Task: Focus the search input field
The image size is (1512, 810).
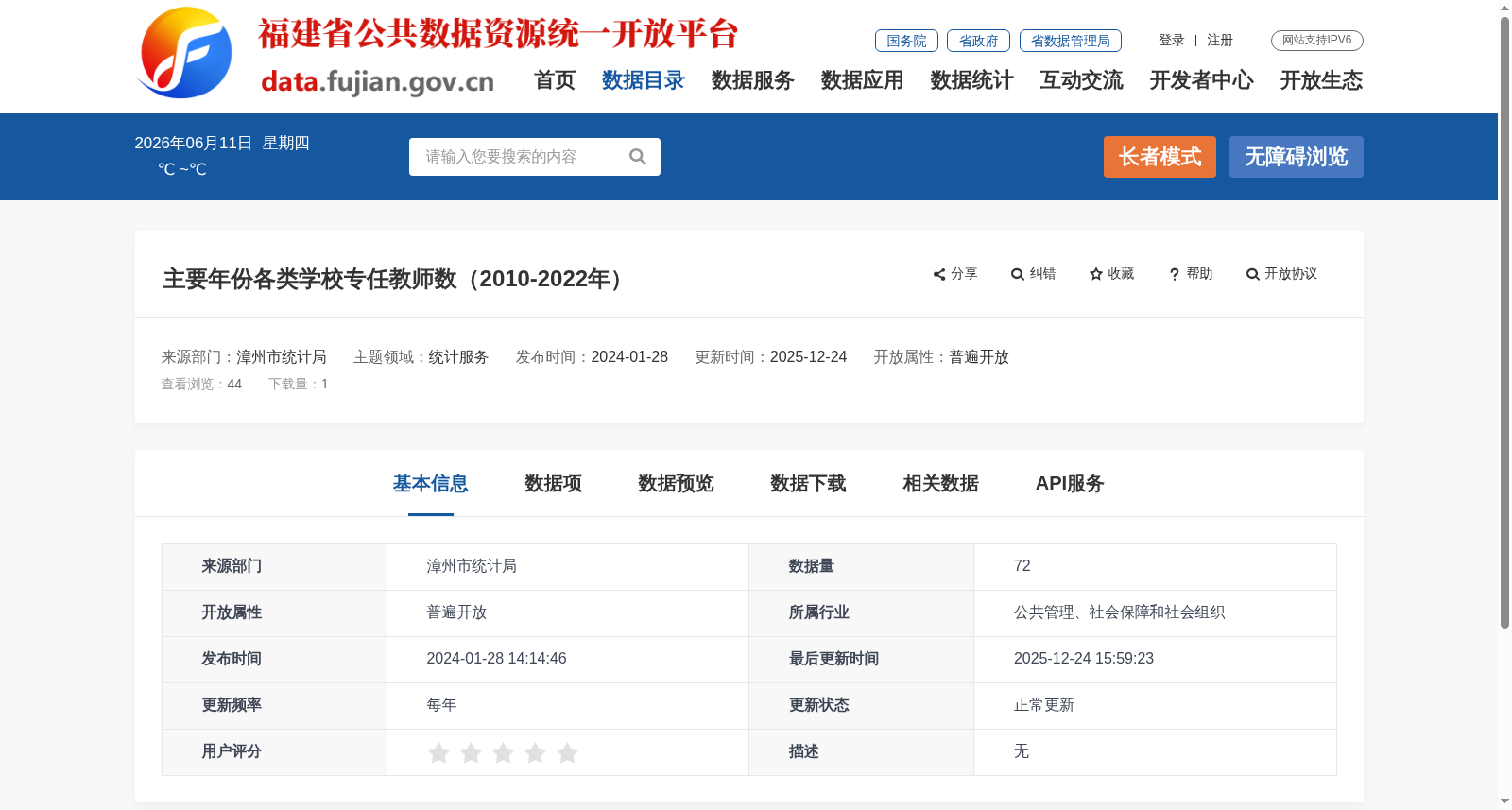Action: [x=520, y=157]
